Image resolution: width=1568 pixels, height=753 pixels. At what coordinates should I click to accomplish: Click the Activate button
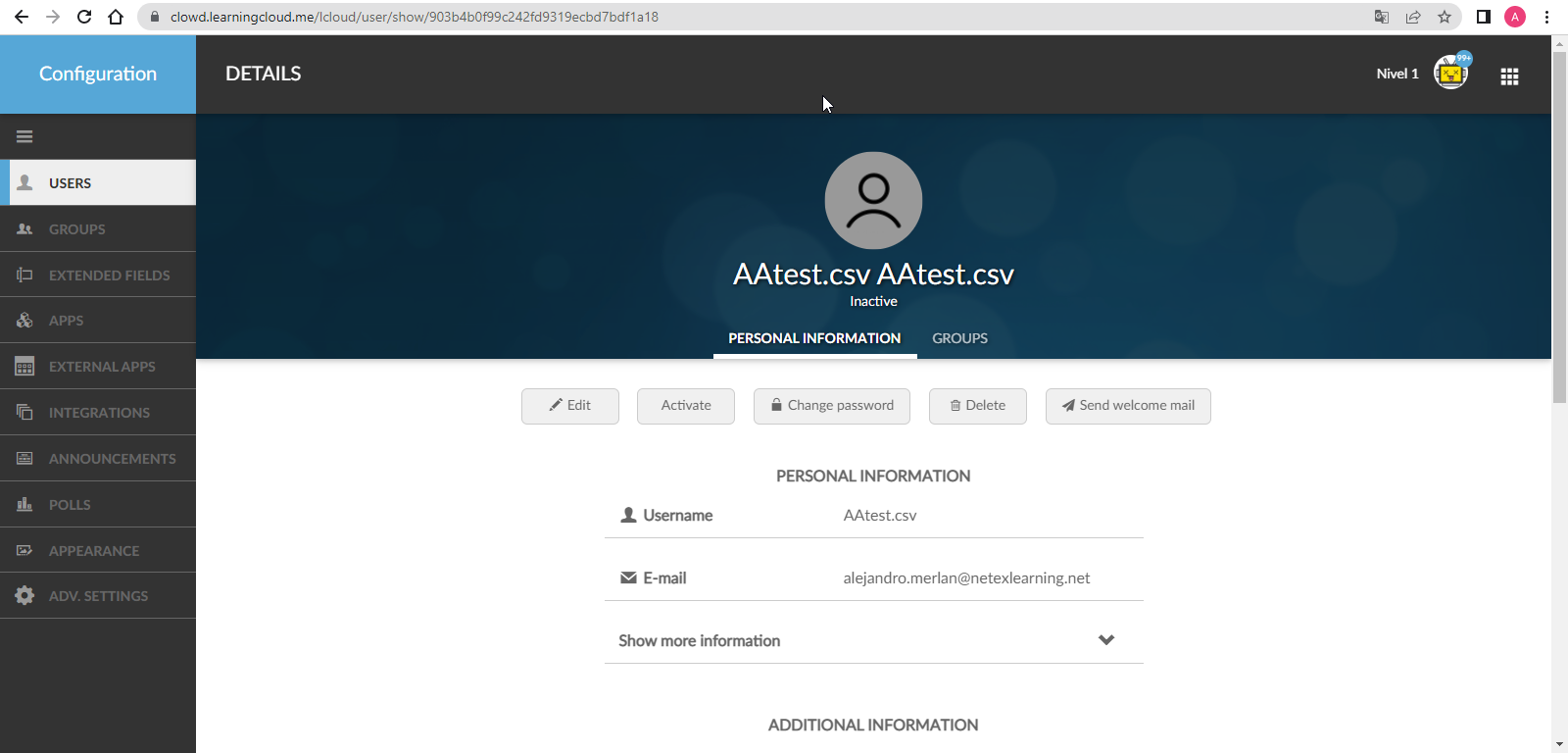[686, 406]
